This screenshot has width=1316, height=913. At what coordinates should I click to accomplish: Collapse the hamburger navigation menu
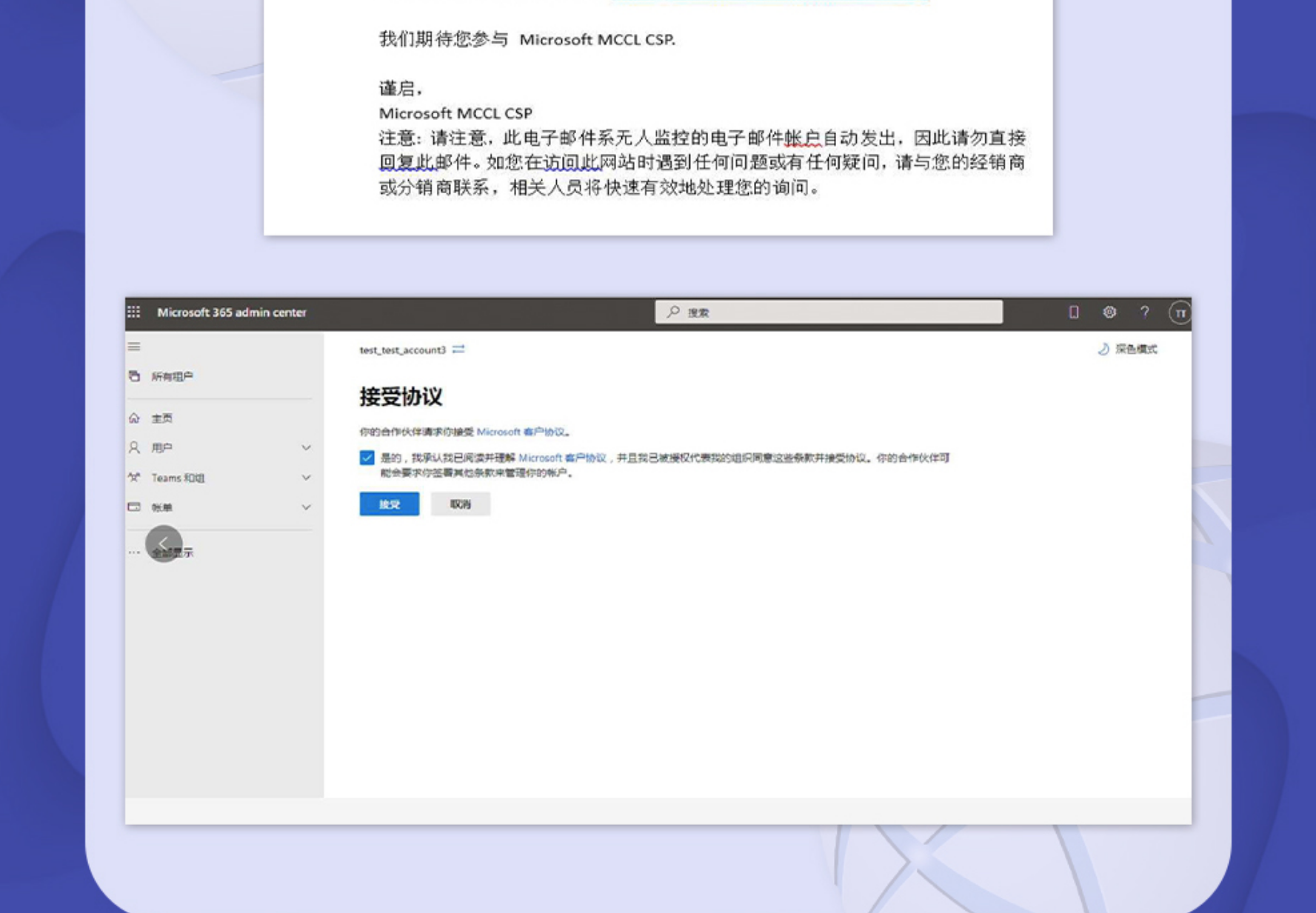click(134, 347)
